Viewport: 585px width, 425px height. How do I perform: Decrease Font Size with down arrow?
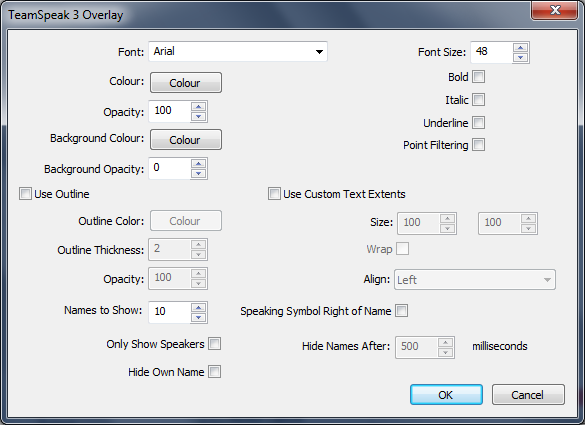[520, 57]
